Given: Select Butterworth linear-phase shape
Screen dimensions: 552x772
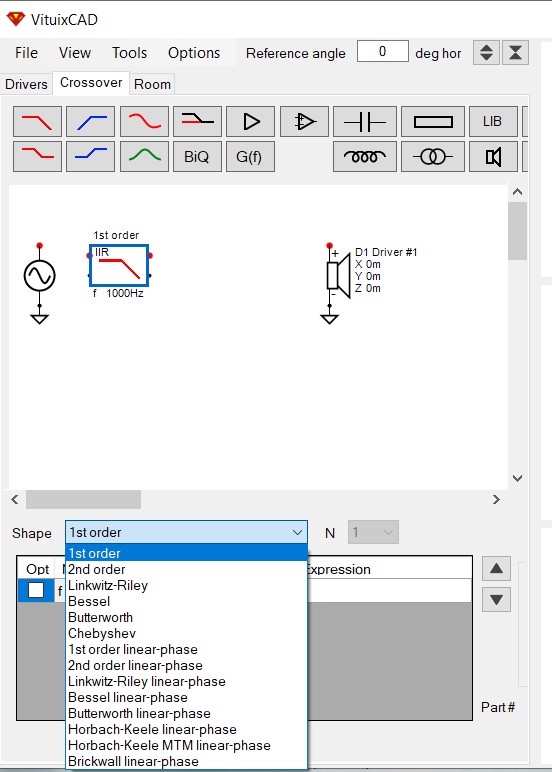Looking at the screenshot, I should coord(187,713).
